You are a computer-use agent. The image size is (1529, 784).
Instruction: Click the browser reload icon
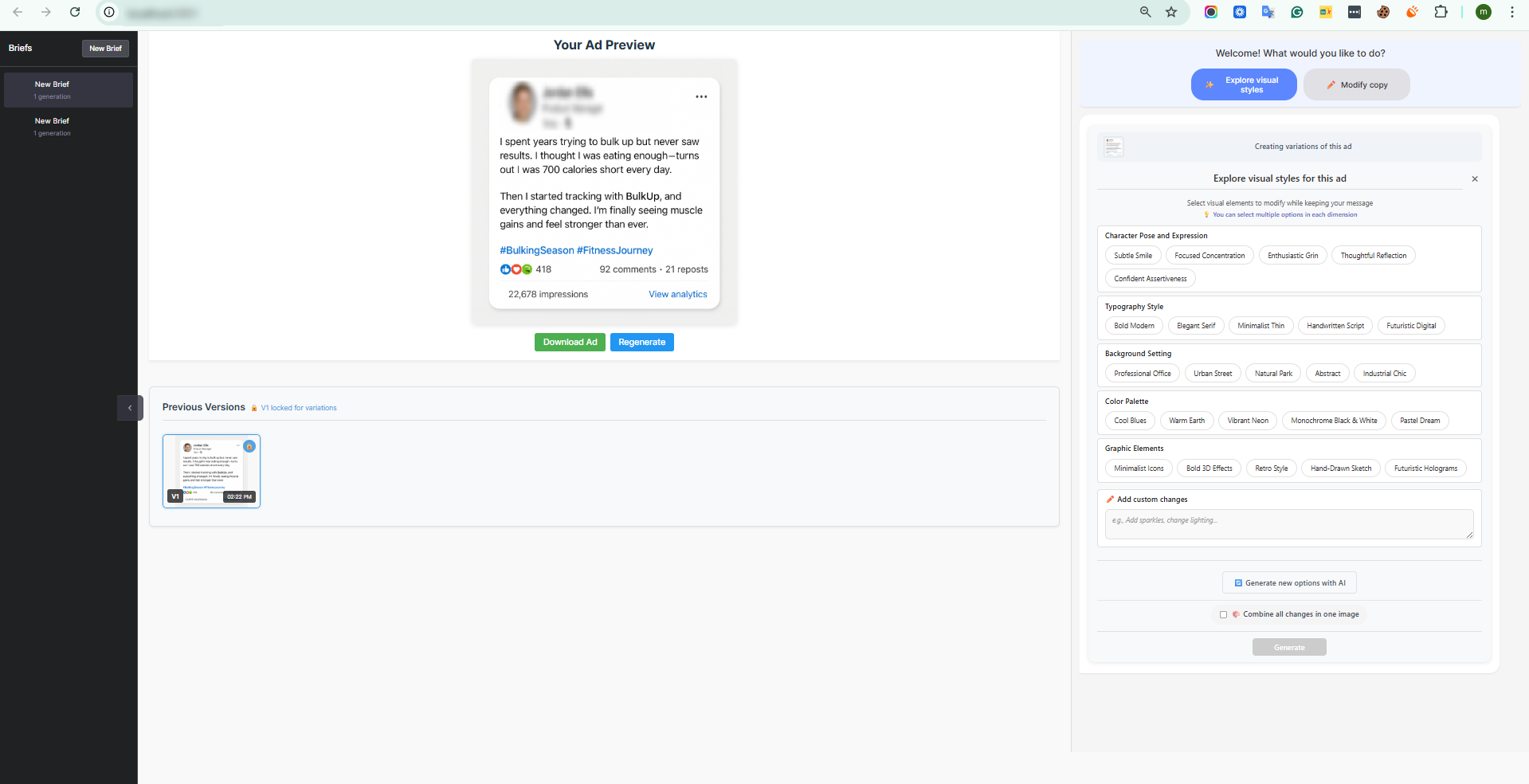tap(75, 12)
